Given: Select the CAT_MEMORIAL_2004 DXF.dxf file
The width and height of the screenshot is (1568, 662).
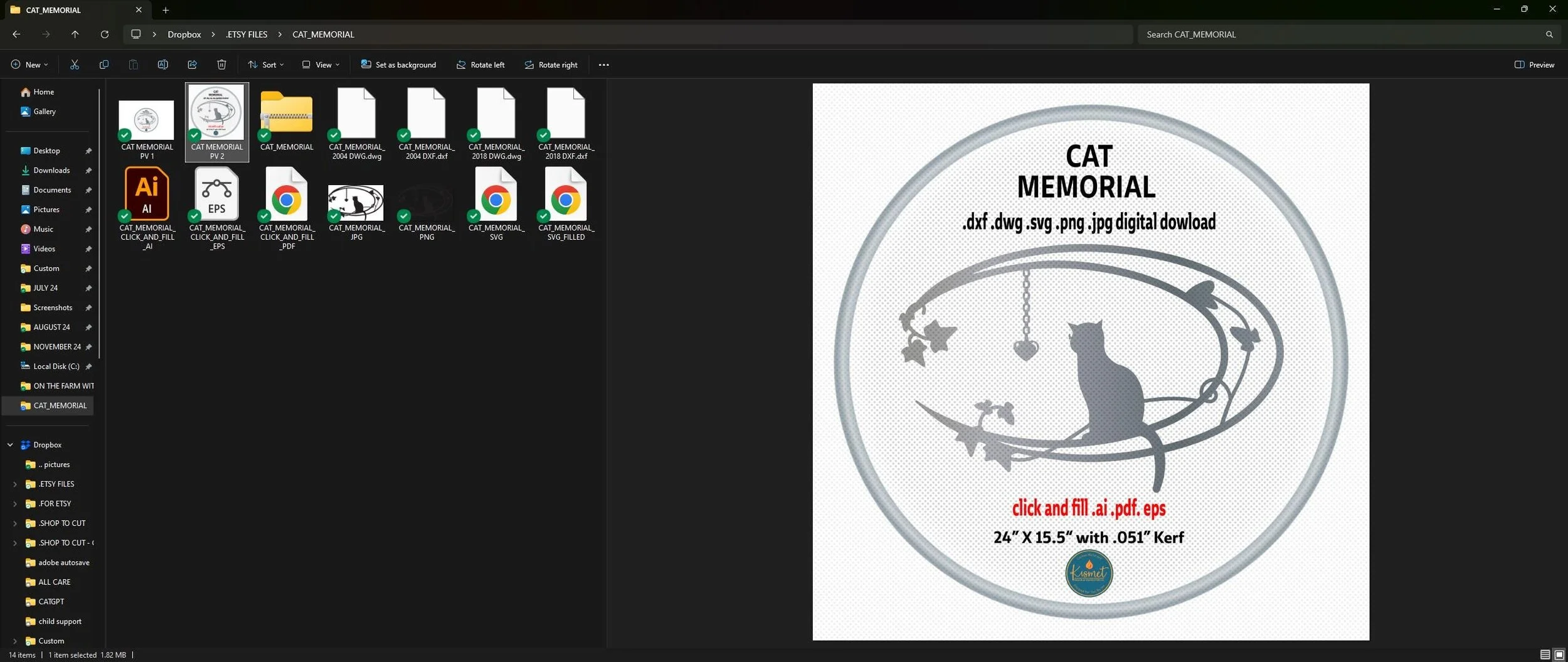Looking at the screenshot, I should coord(426,124).
